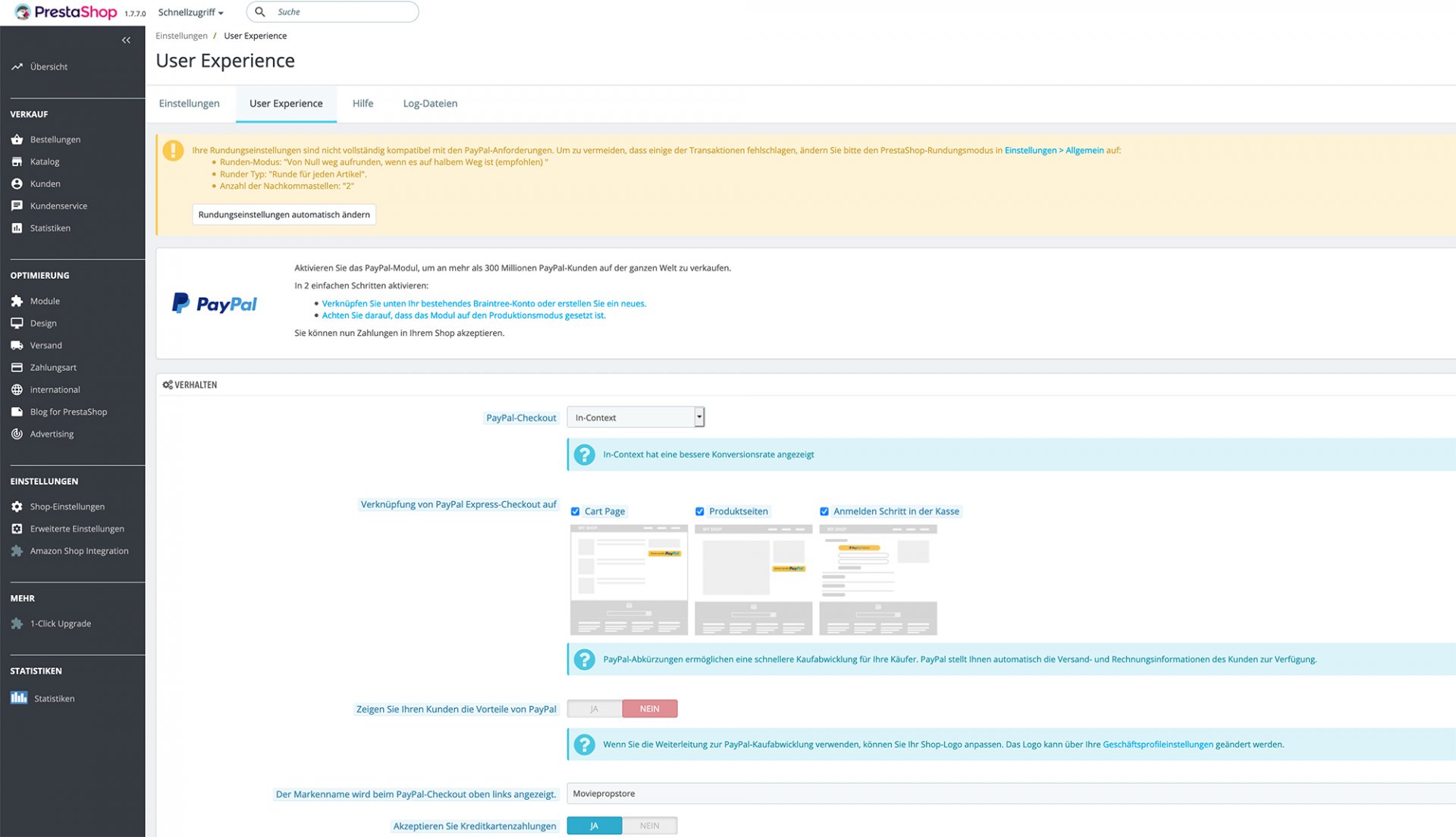
Task: Toggle Anmelden Schritt in der Kasse checkbox
Action: pyautogui.click(x=824, y=512)
